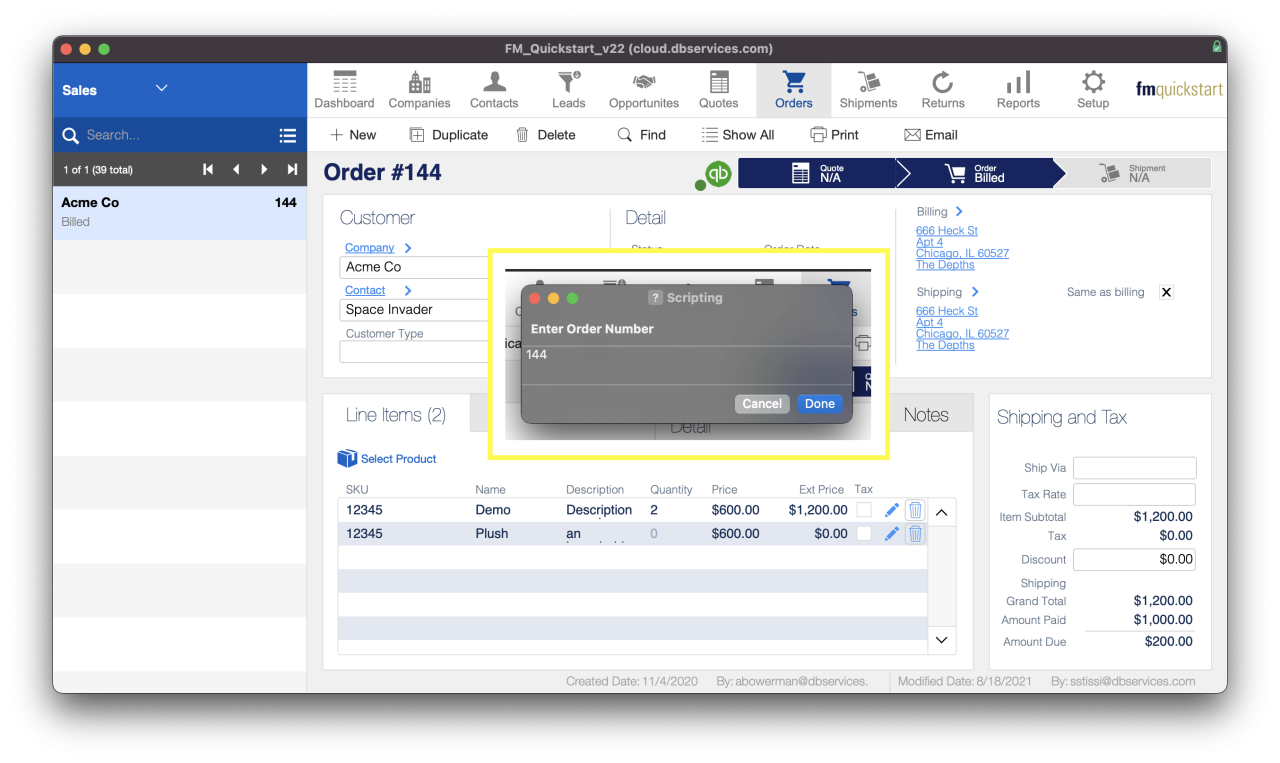Viewport: 1280px width, 763px height.
Task: Click the Contact label link
Action: [365, 291]
